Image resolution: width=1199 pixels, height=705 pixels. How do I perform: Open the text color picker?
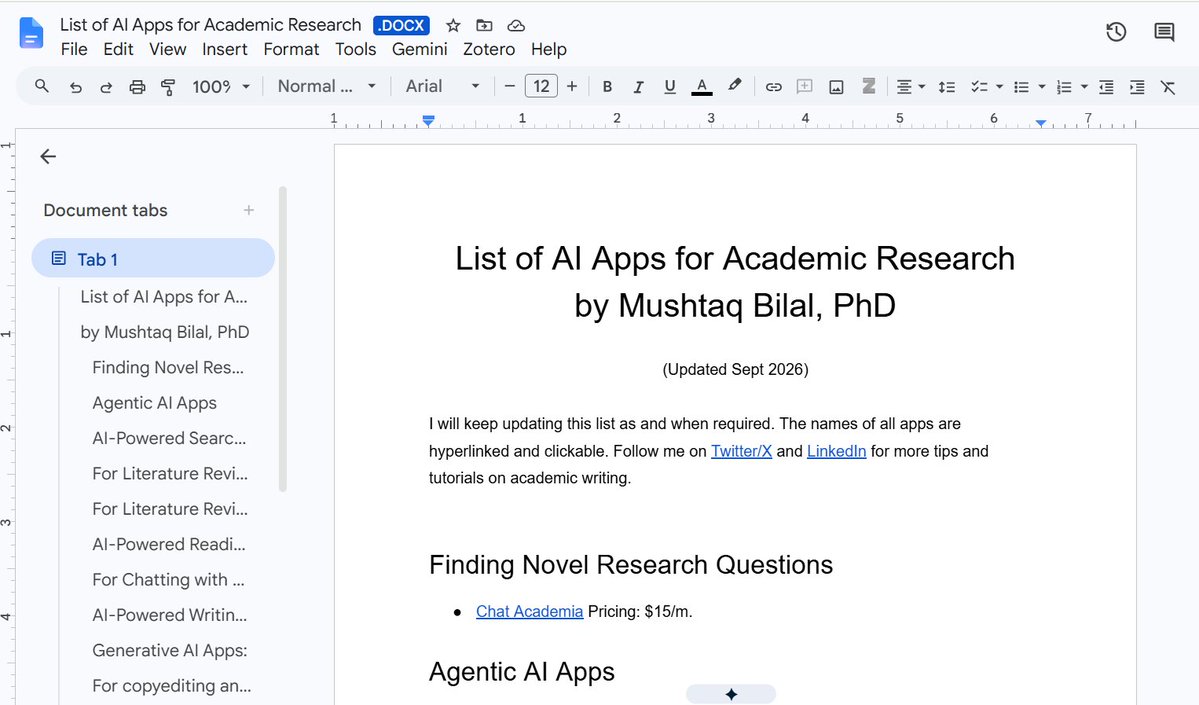(x=702, y=87)
